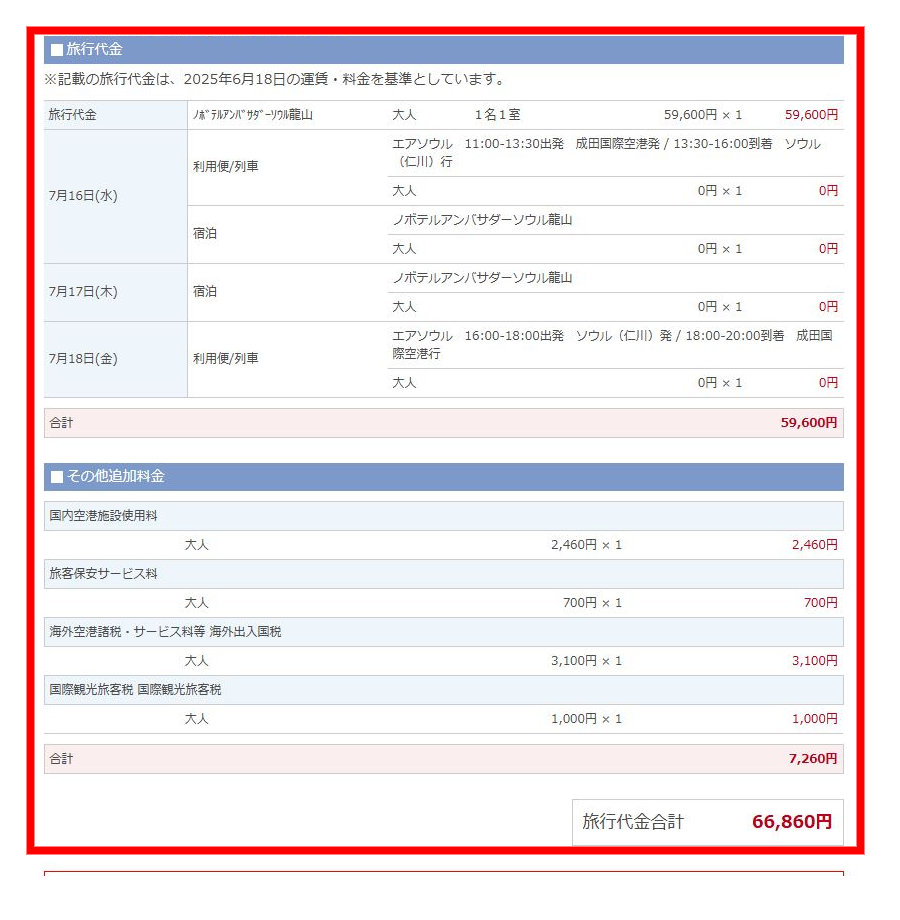Click the 旅行代金 row label cell
The width and height of the screenshot is (900, 920).
point(116,115)
